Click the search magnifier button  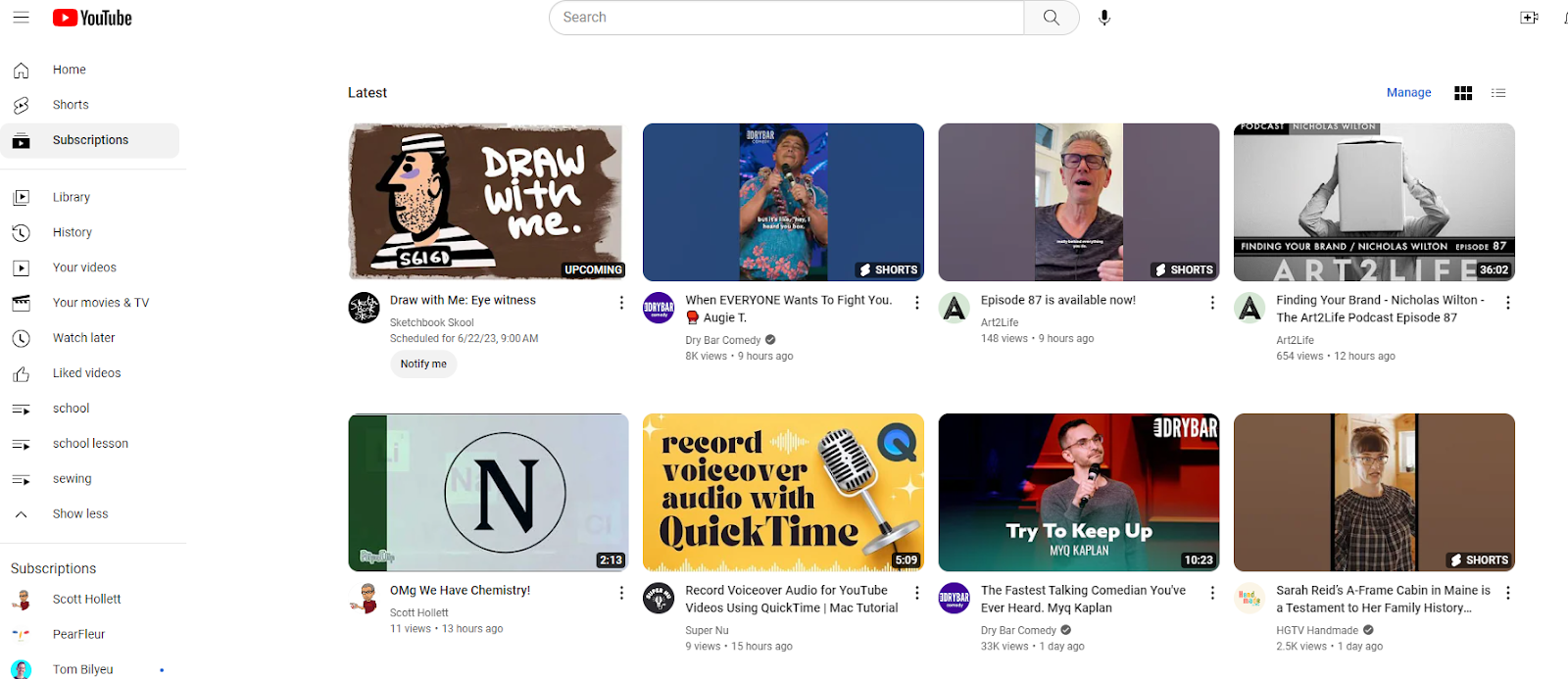1052,18
